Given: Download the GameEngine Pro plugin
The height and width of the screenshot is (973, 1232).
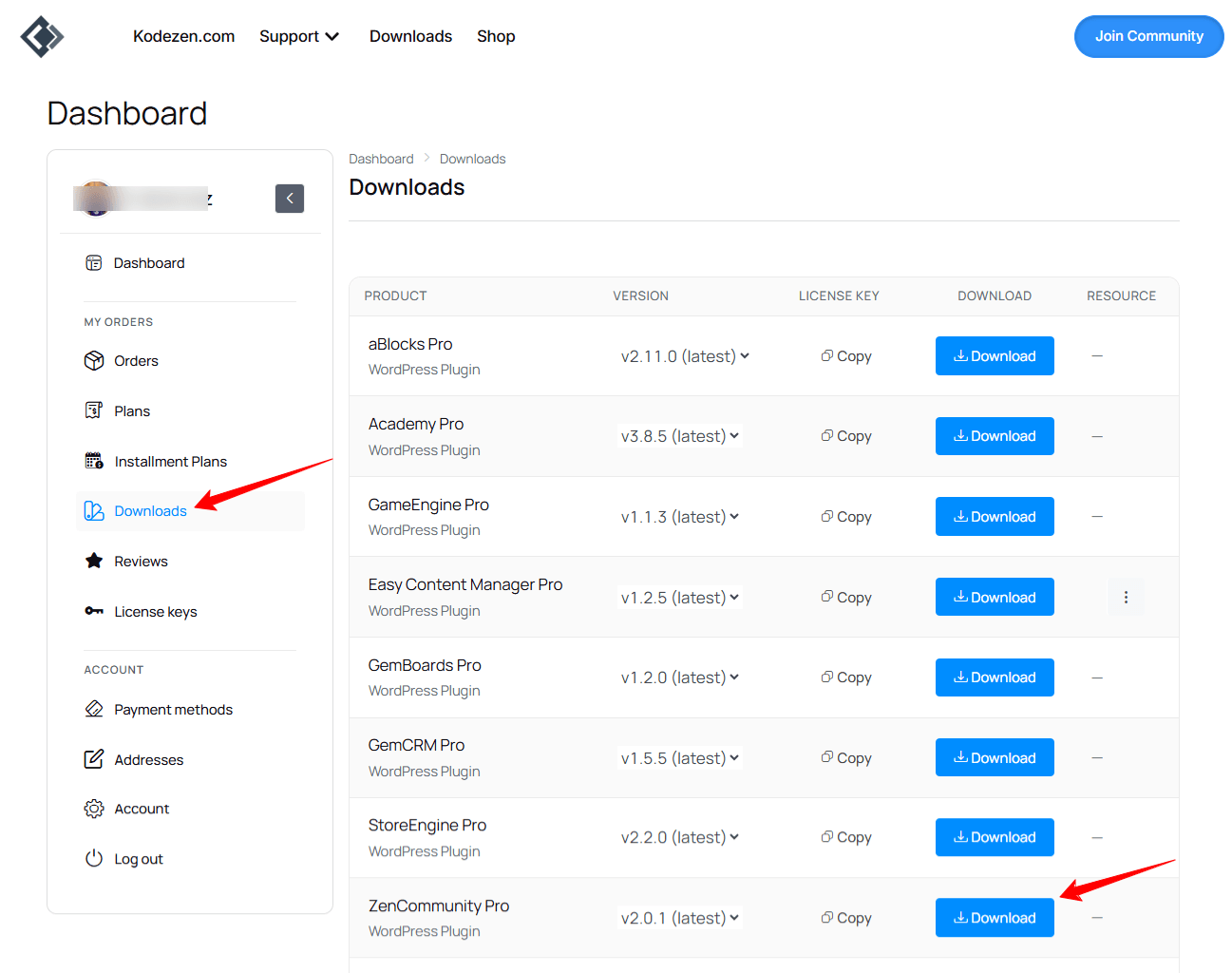Looking at the screenshot, I should tap(995, 517).
